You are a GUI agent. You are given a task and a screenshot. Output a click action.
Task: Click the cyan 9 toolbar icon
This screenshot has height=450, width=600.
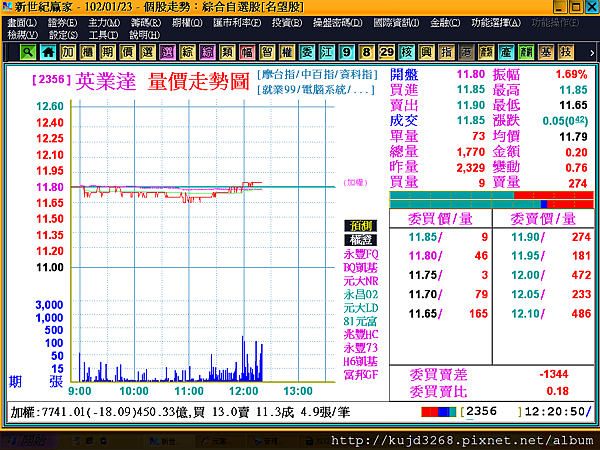pyautogui.click(x=346, y=52)
